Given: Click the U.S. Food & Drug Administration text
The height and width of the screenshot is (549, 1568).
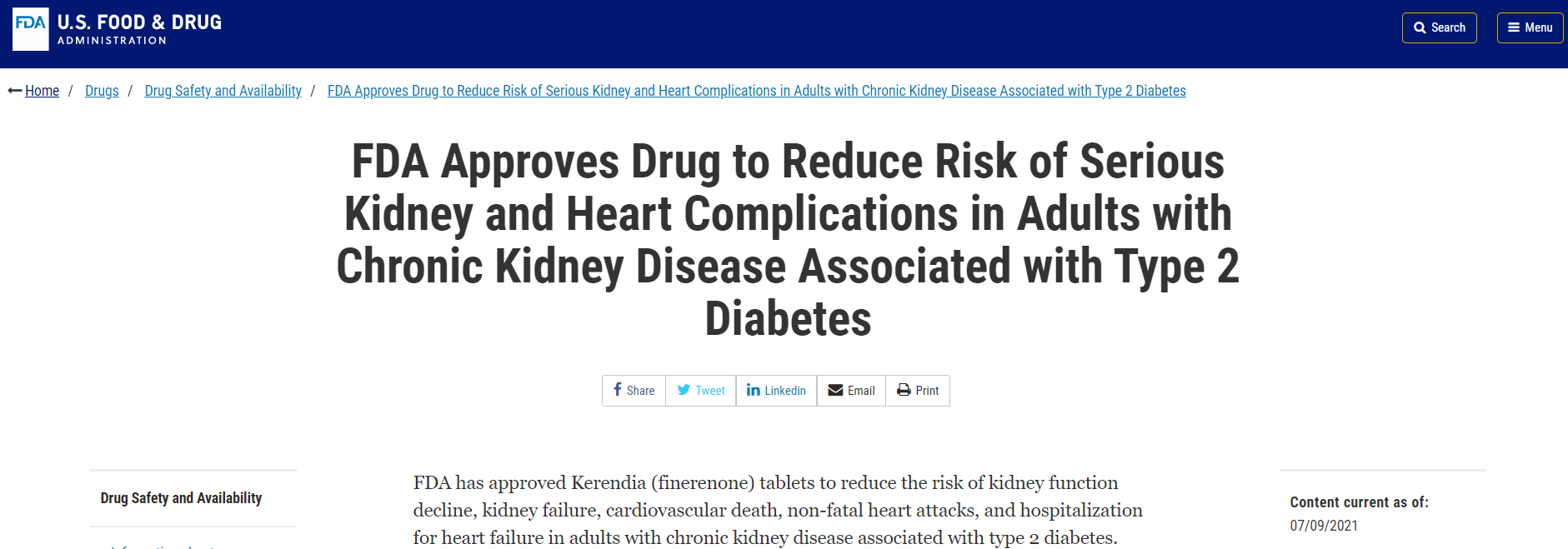Looking at the screenshot, I should click(139, 29).
